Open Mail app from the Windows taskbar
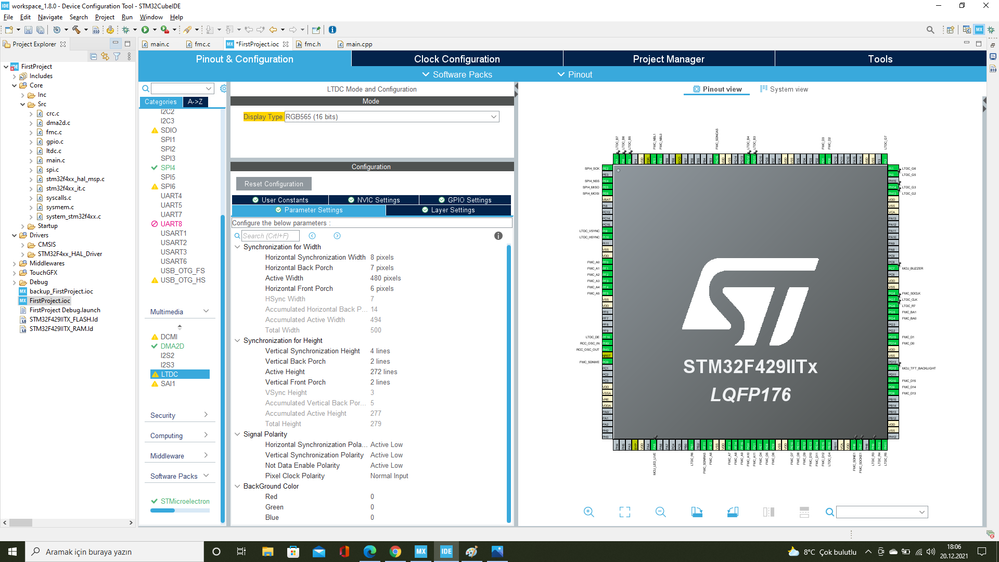The width and height of the screenshot is (999, 562). 319,551
